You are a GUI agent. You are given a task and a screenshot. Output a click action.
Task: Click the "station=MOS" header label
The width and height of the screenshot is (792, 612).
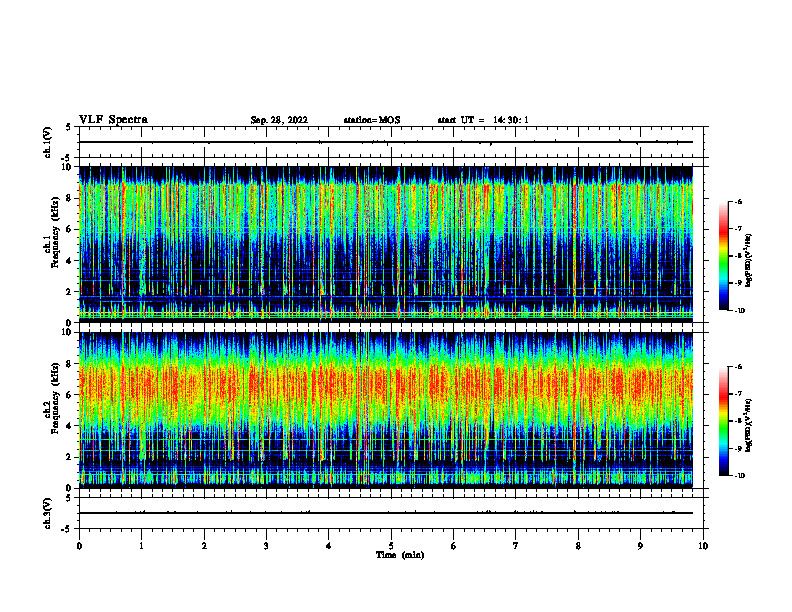click(372, 120)
